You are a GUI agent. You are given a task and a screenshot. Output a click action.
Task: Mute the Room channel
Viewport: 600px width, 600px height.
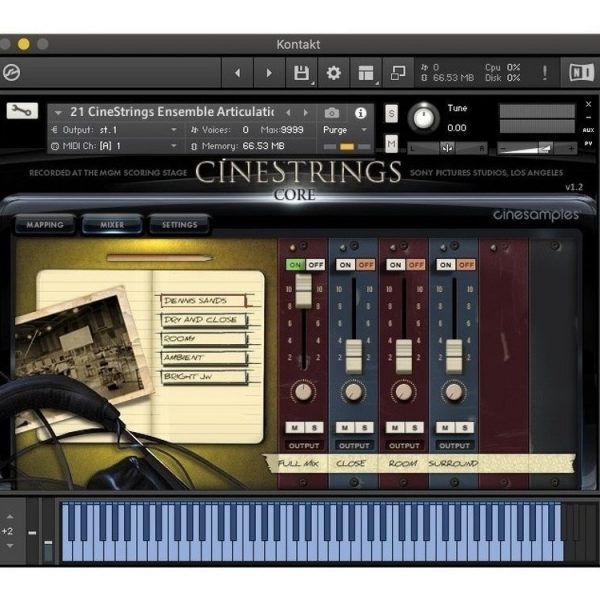click(x=395, y=427)
